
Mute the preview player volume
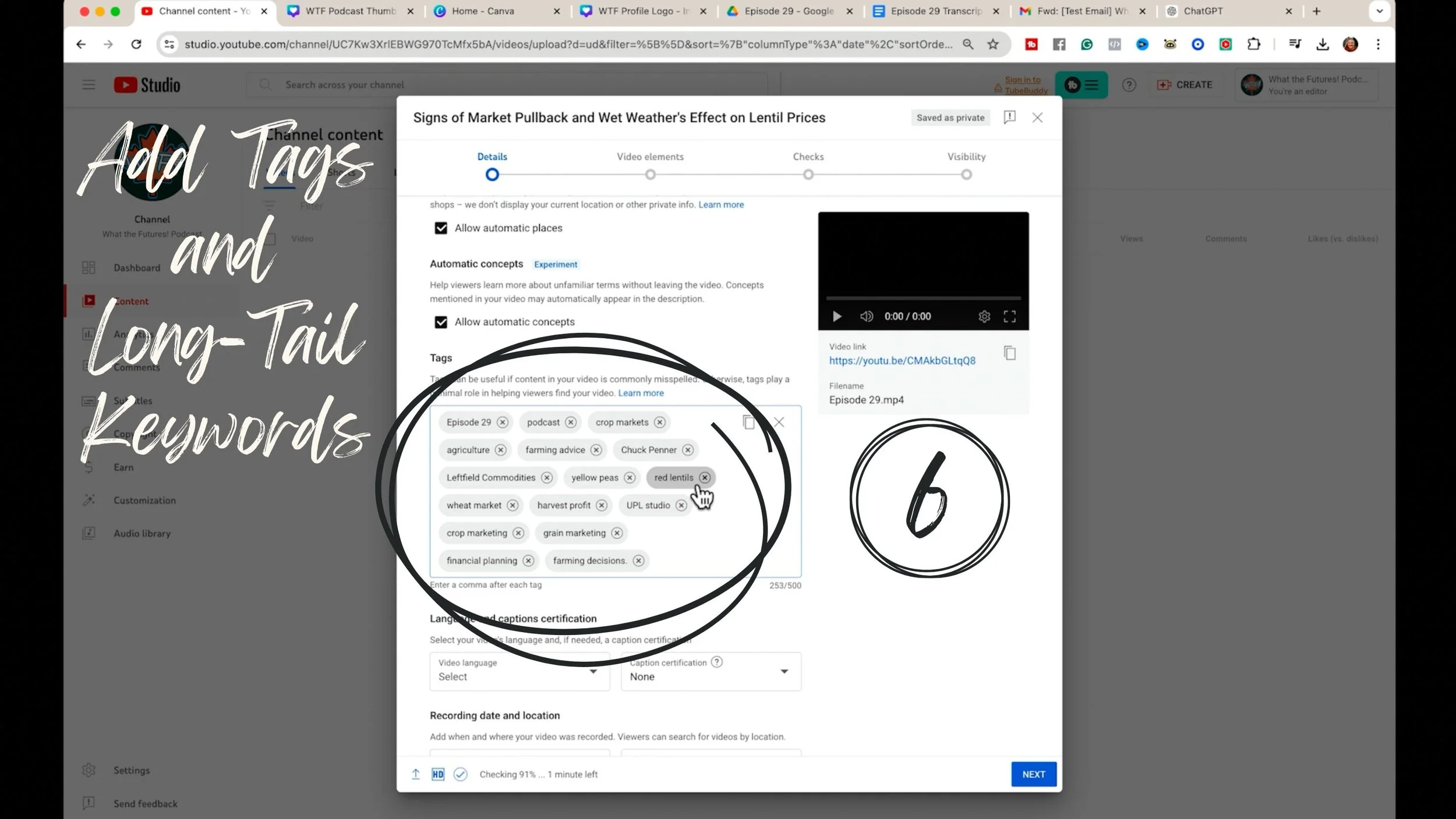867,316
